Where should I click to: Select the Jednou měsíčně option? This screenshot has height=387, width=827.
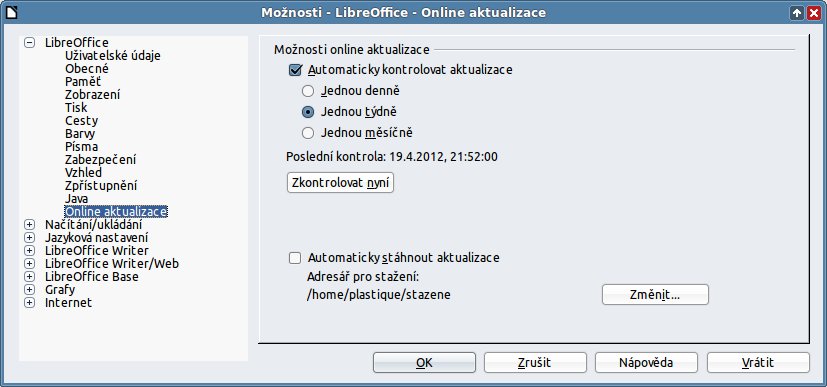(x=307, y=133)
